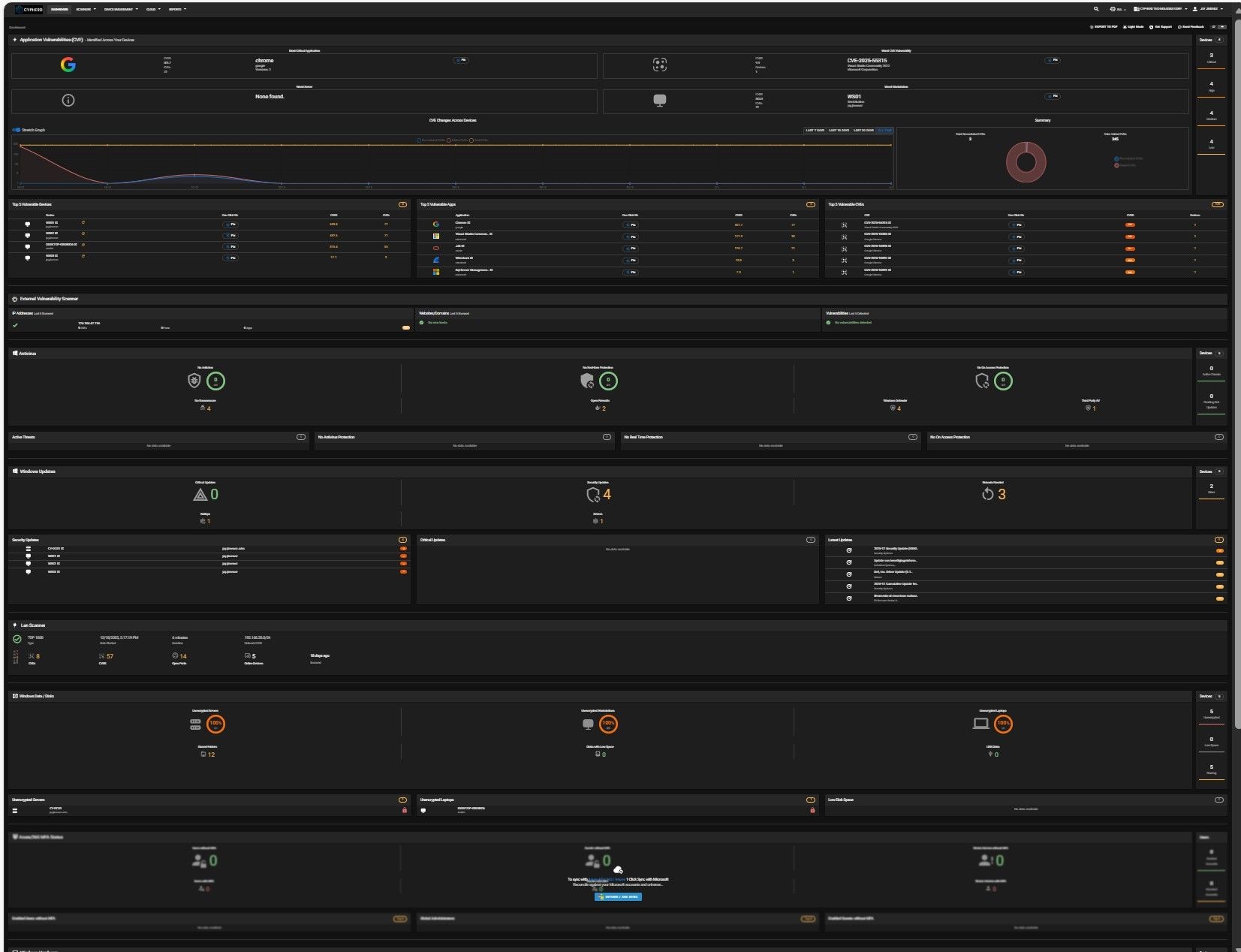Expand the Device Management menu
The height and width of the screenshot is (952, 1241).
pos(120,9)
